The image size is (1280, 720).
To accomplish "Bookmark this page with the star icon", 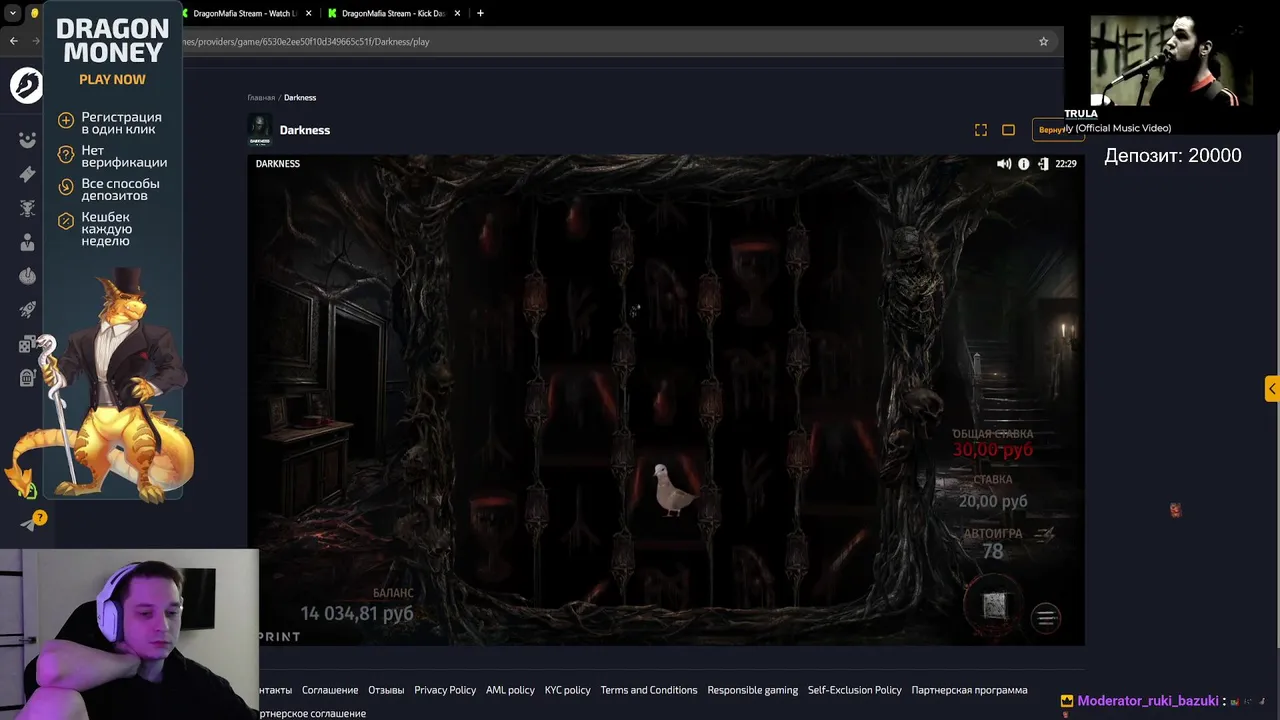I will point(1043,41).
